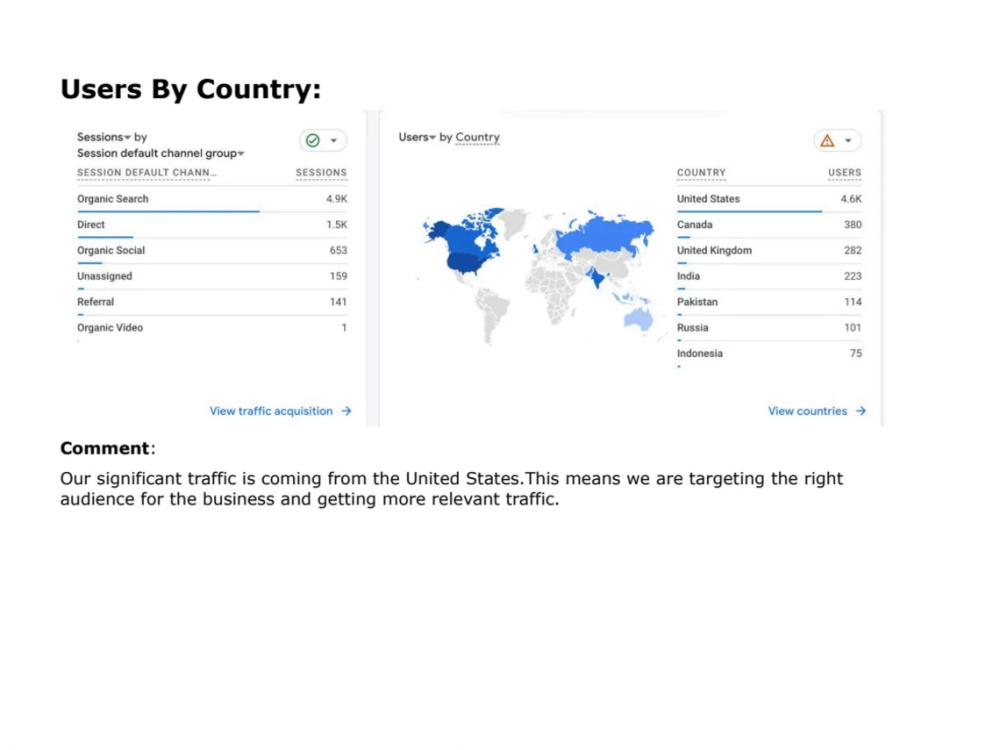Select Canada in country list

coord(695,225)
